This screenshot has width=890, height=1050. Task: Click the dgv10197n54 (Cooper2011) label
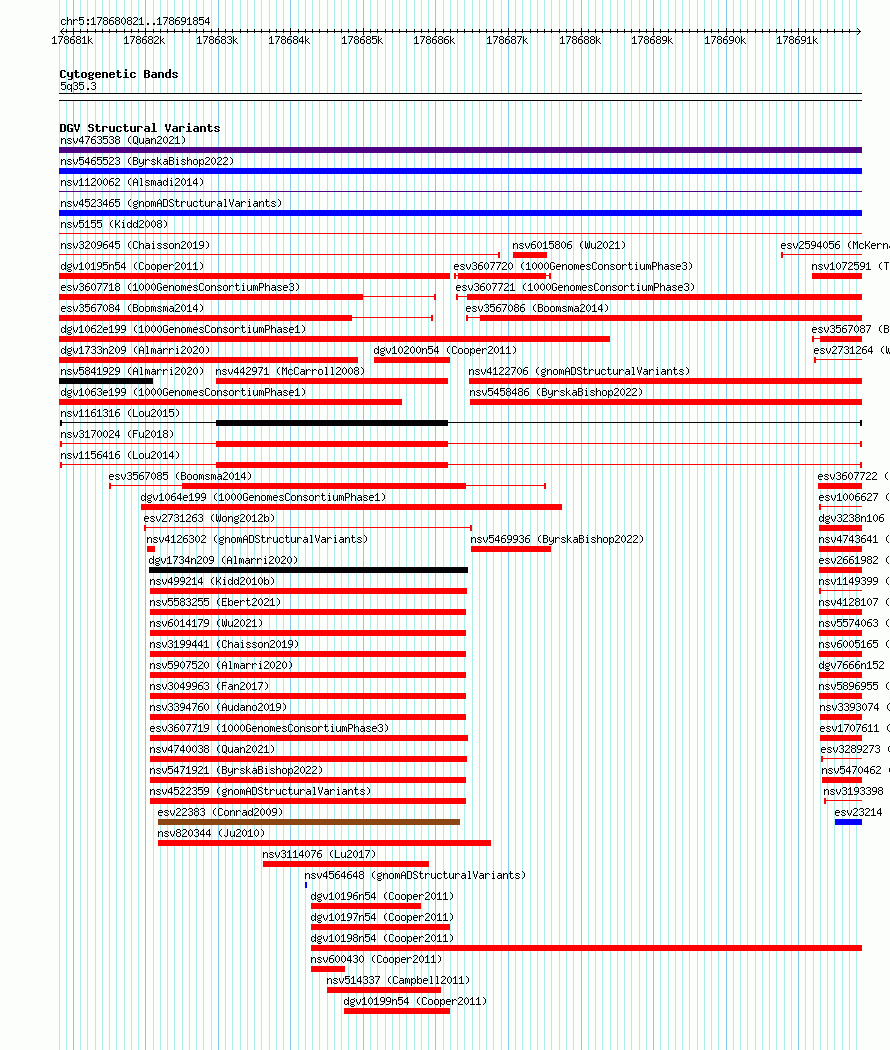[x=382, y=917]
